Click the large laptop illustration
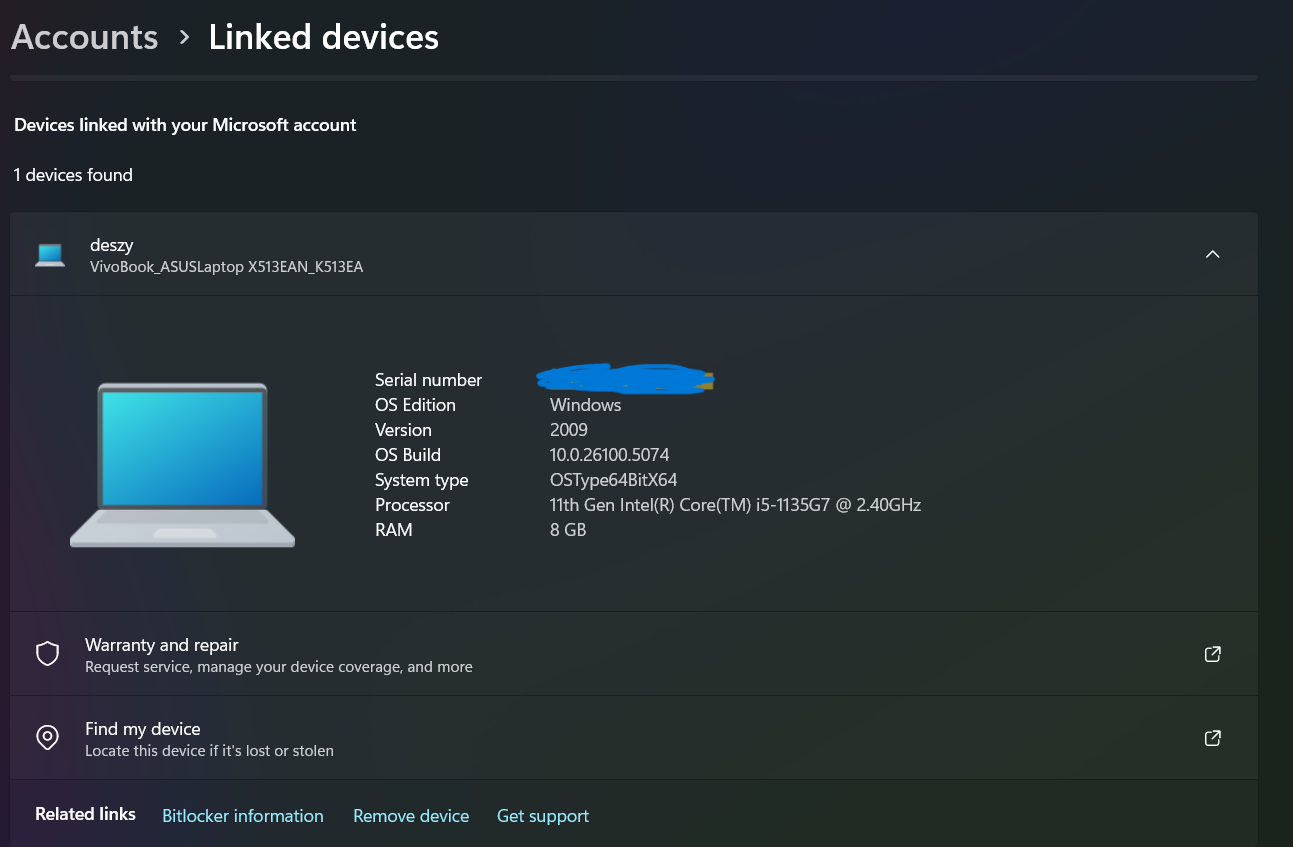Image resolution: width=1293 pixels, height=847 pixels. click(182, 465)
